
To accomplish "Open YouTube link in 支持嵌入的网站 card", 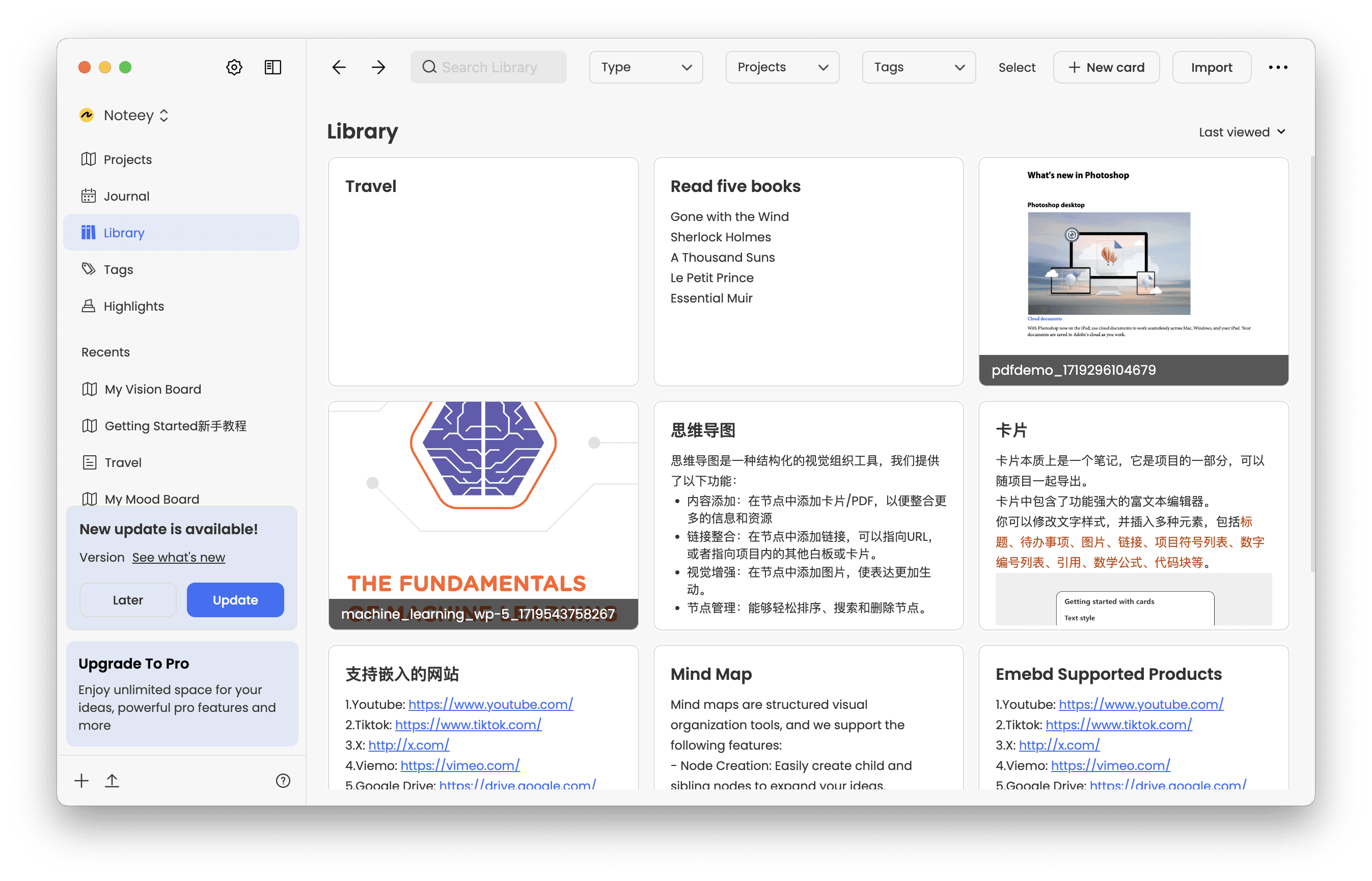I will [490, 704].
